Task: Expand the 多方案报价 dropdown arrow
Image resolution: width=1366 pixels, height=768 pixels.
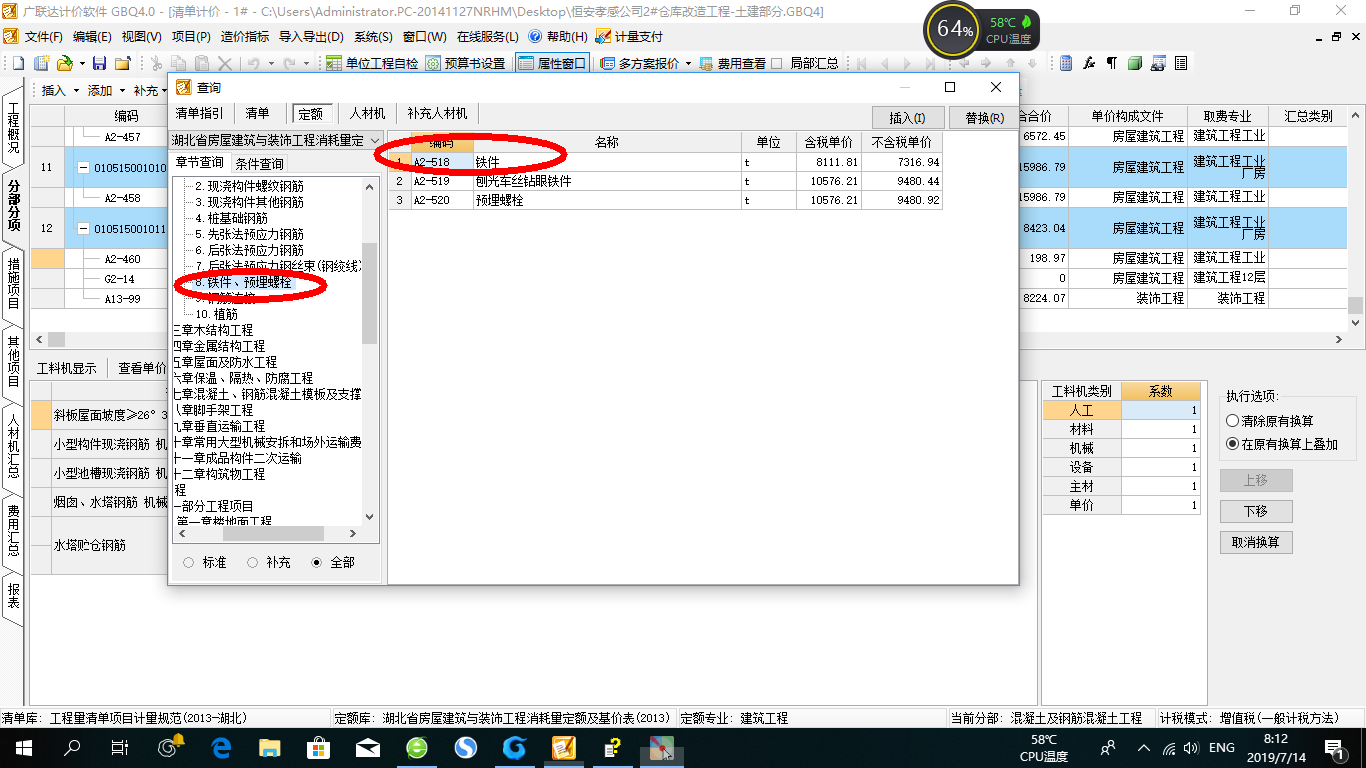Action: pyautogui.click(x=688, y=64)
